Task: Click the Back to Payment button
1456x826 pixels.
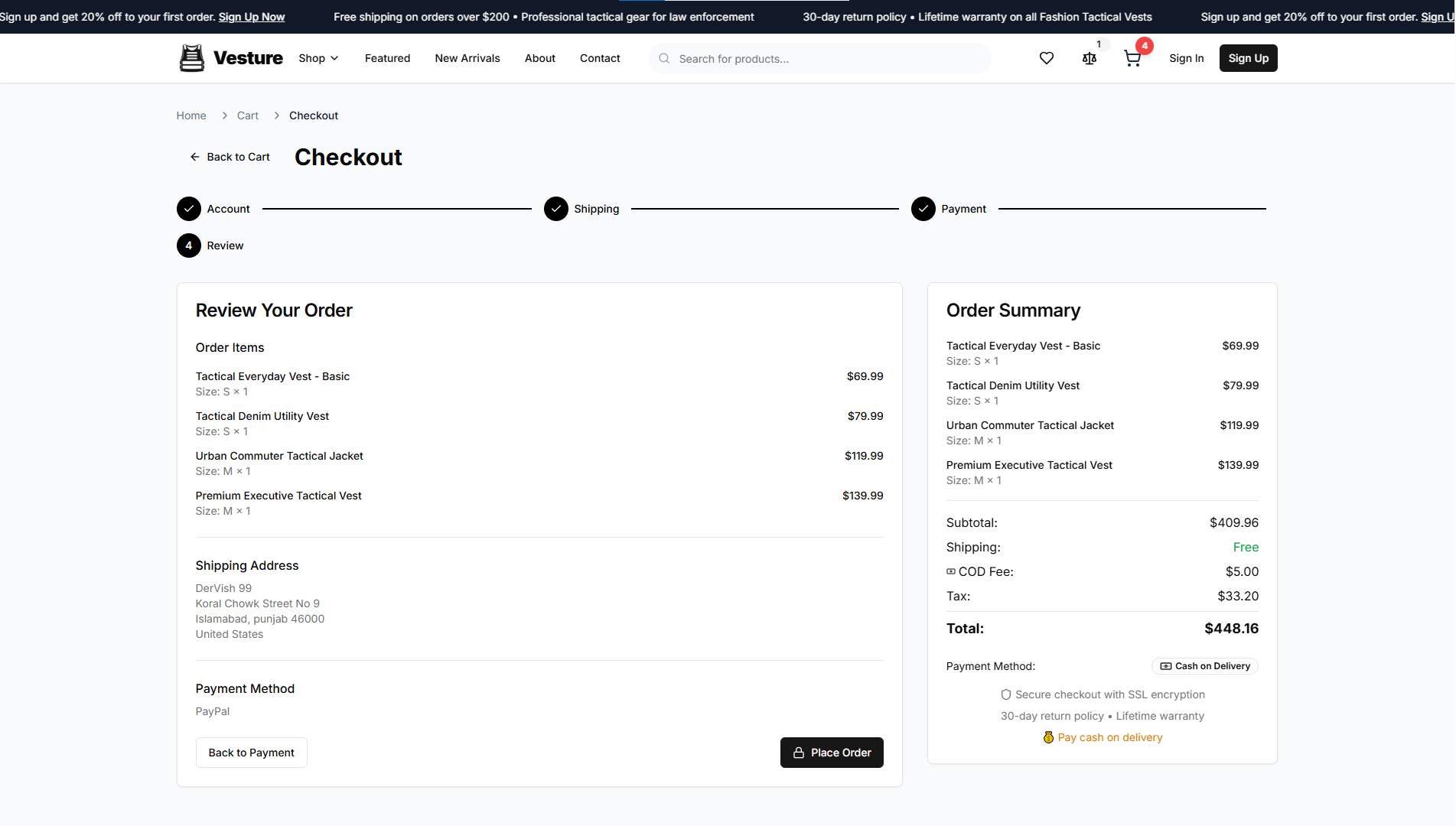Action: pos(251,753)
